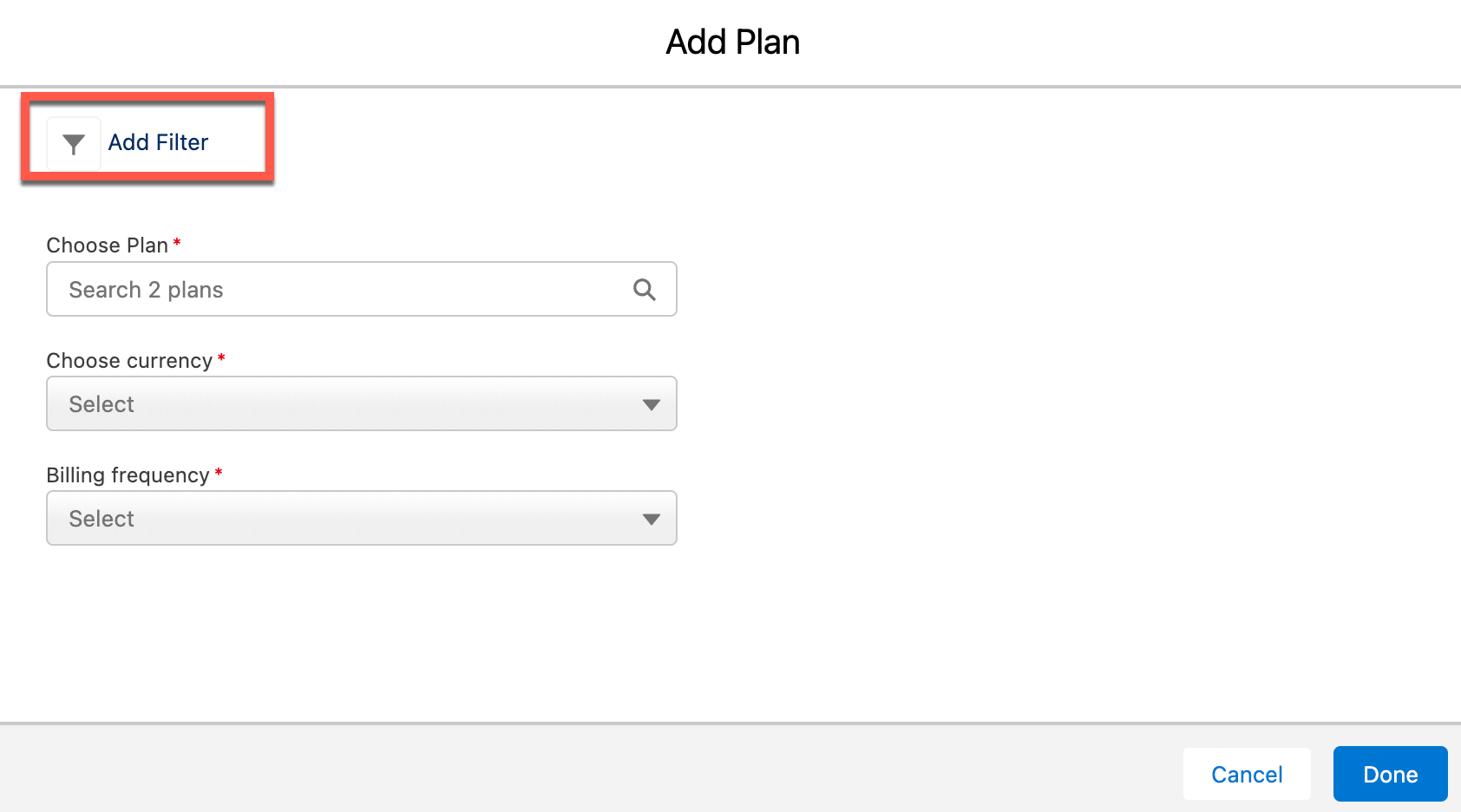The image size is (1461, 812).
Task: Click the Add Plan dialog title
Action: [x=732, y=42]
